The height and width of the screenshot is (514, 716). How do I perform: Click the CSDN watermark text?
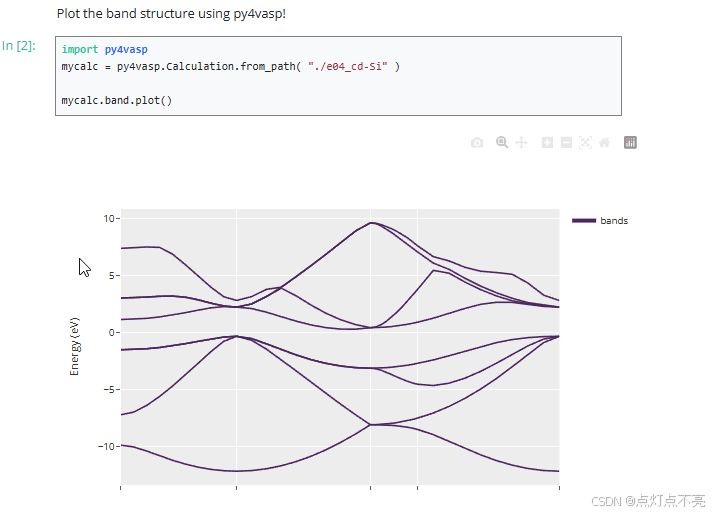click(648, 500)
